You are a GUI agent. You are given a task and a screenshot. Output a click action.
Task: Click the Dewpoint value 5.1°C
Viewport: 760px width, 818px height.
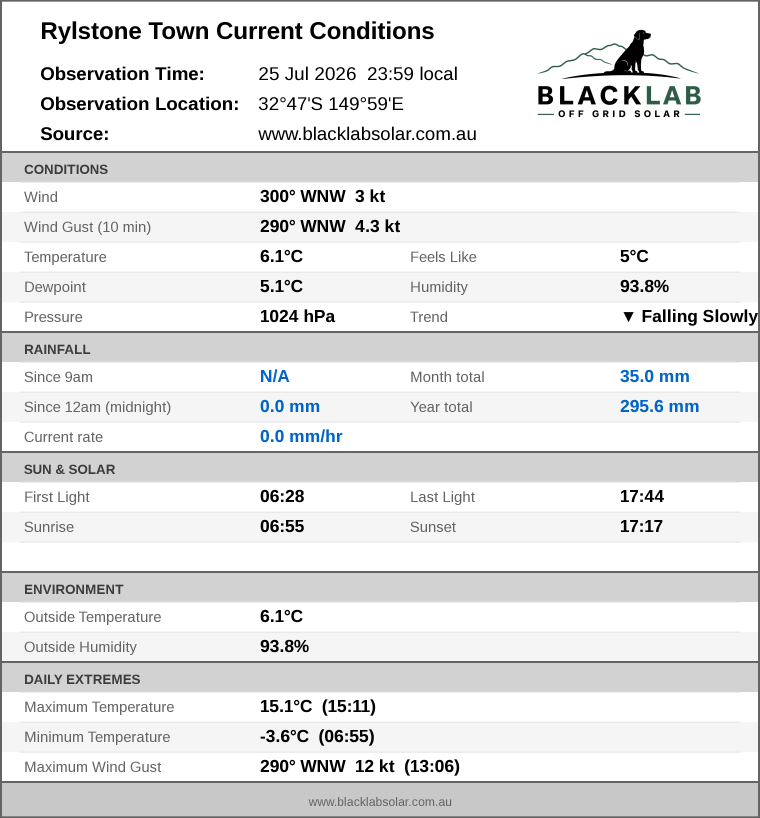(281, 286)
